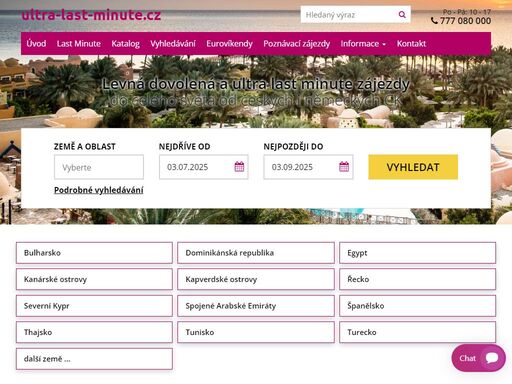Pick the Tunisko destination
The width and height of the screenshot is (512, 384).
256,332
